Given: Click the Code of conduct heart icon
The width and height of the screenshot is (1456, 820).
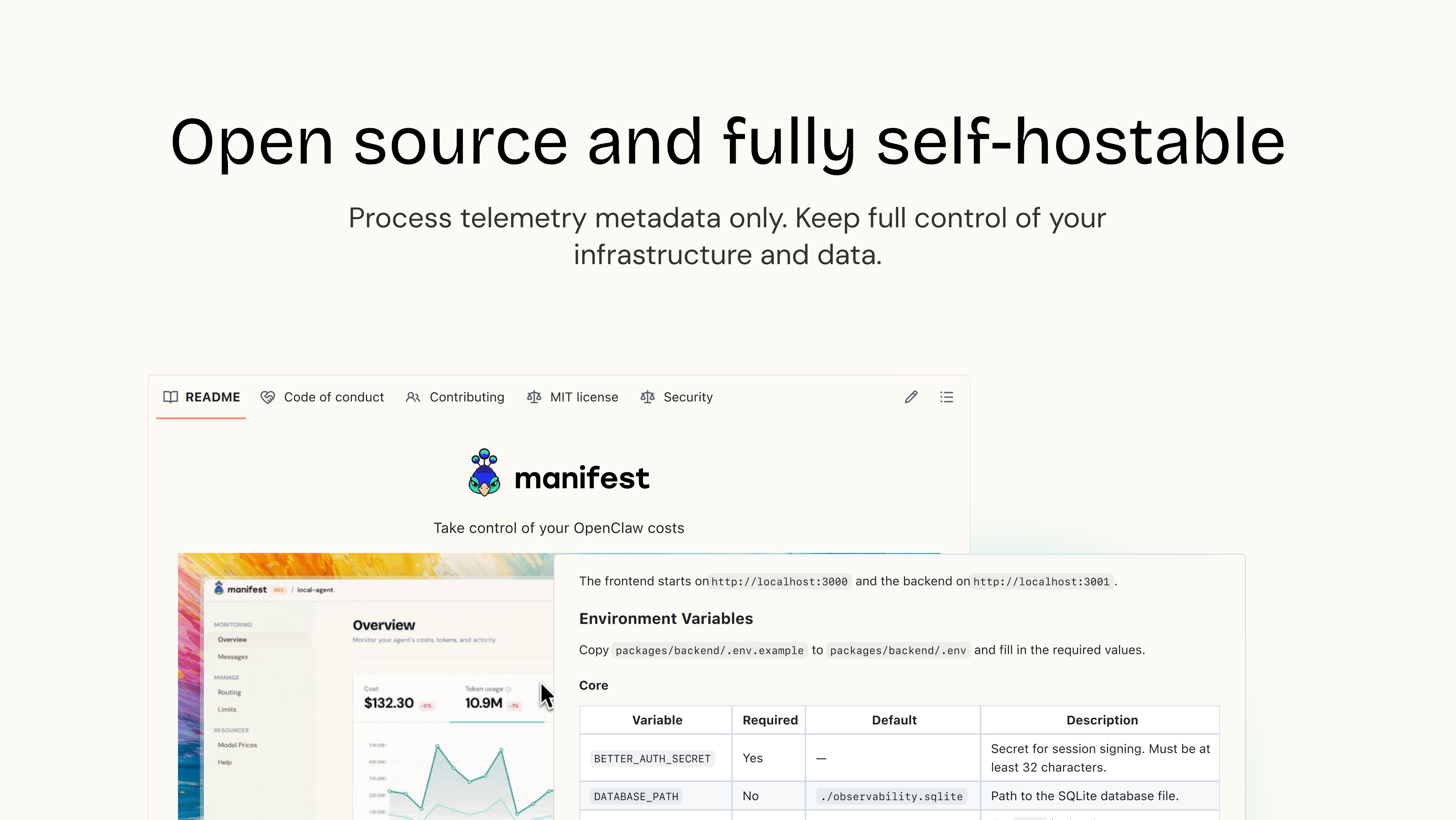Looking at the screenshot, I should pyautogui.click(x=267, y=397).
